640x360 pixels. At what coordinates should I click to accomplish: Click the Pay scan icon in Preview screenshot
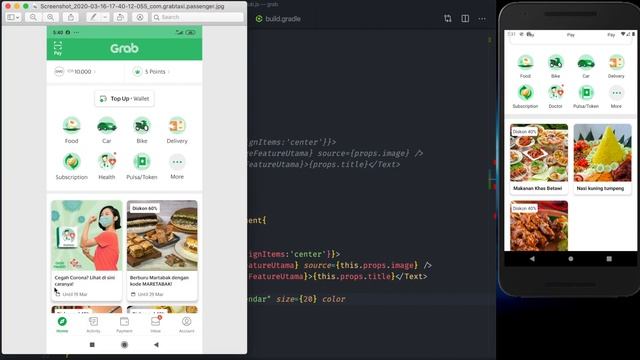(58, 48)
